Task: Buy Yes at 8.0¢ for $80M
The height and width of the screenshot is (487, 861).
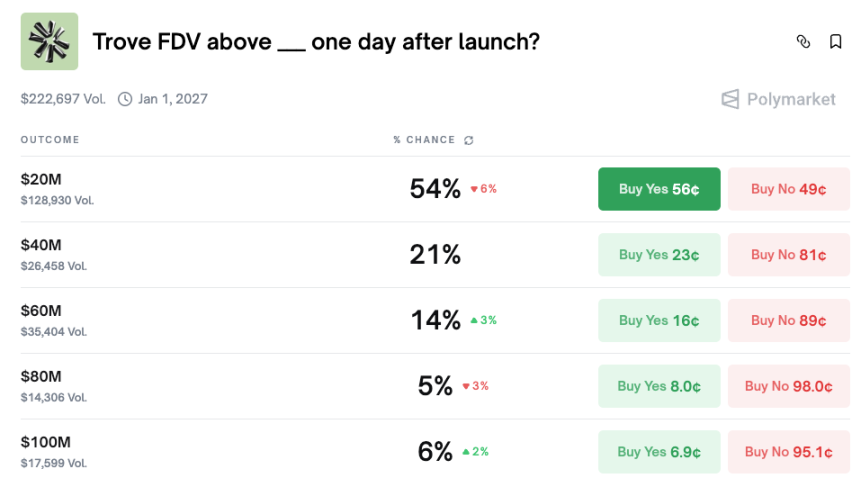Action: click(659, 386)
